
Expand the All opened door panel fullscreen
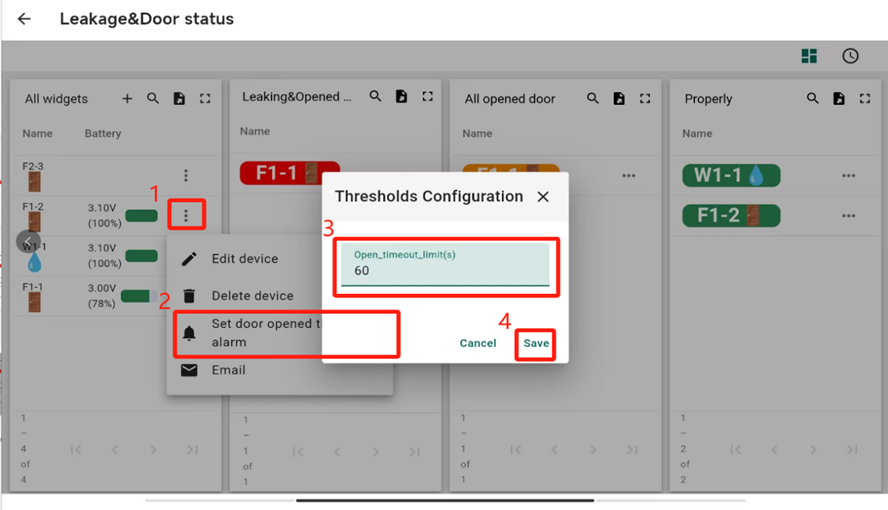(x=645, y=99)
